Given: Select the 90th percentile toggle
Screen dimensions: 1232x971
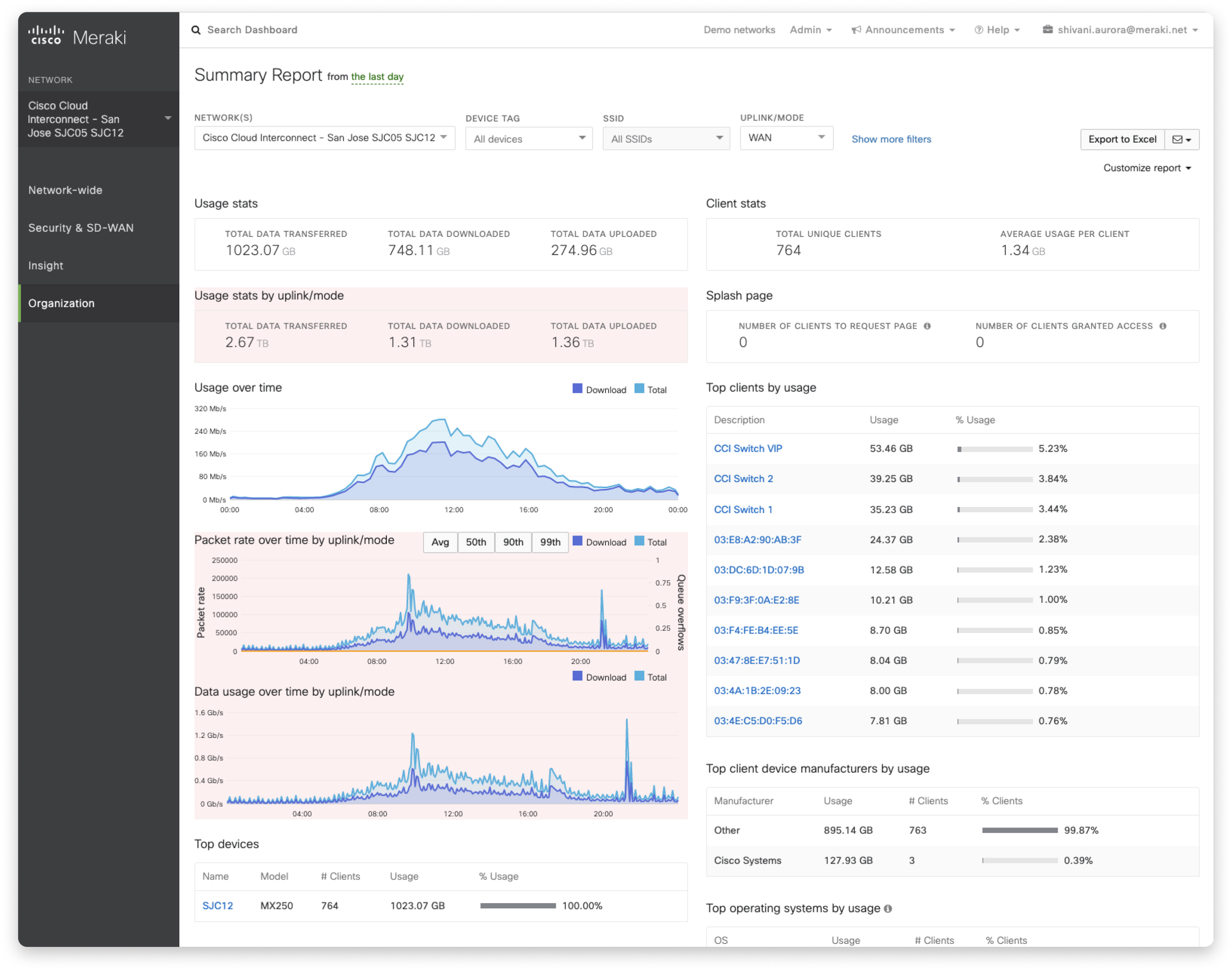Looking at the screenshot, I should 513,542.
